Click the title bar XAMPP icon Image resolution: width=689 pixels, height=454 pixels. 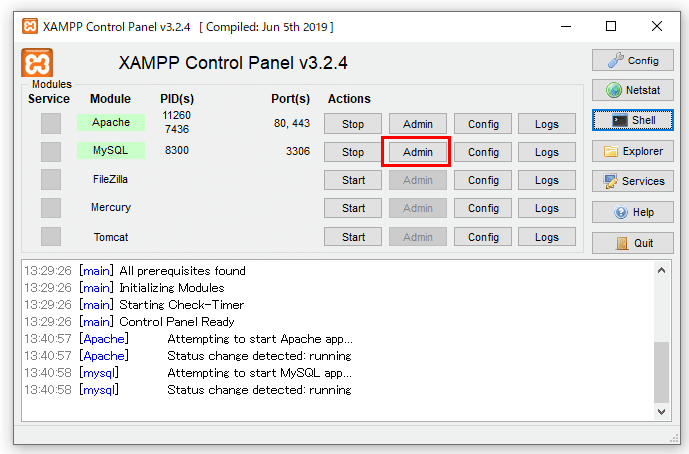point(30,26)
